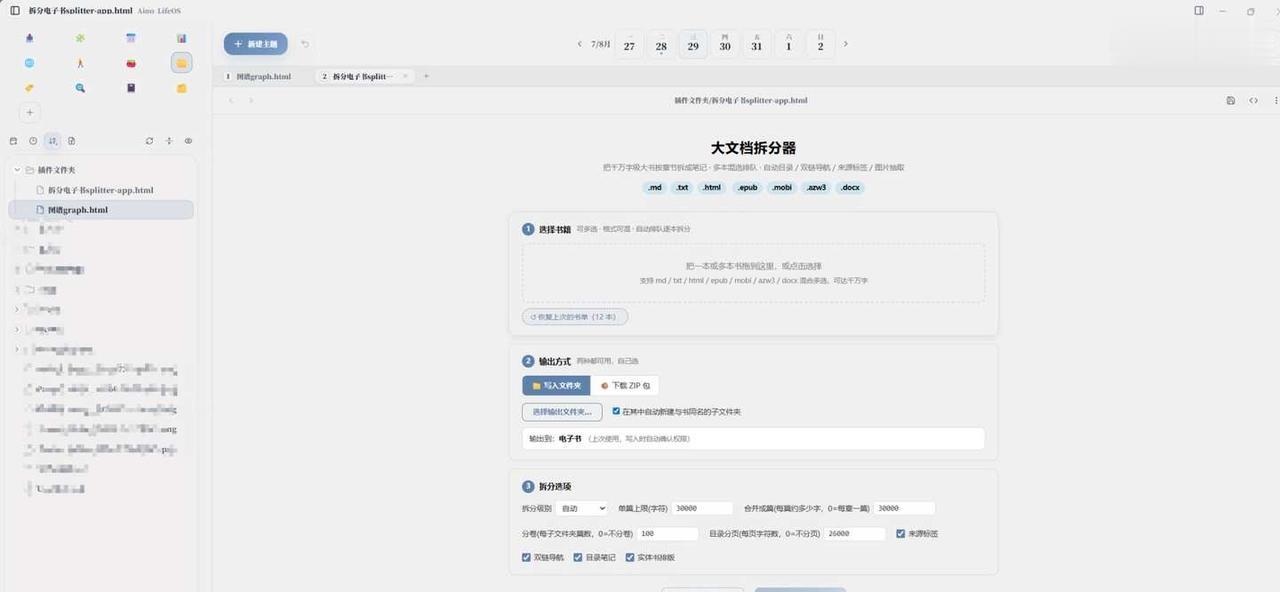Viewport: 1280px width, 592px height.
Task: Toggle hidden files eye icon
Action: [188, 141]
